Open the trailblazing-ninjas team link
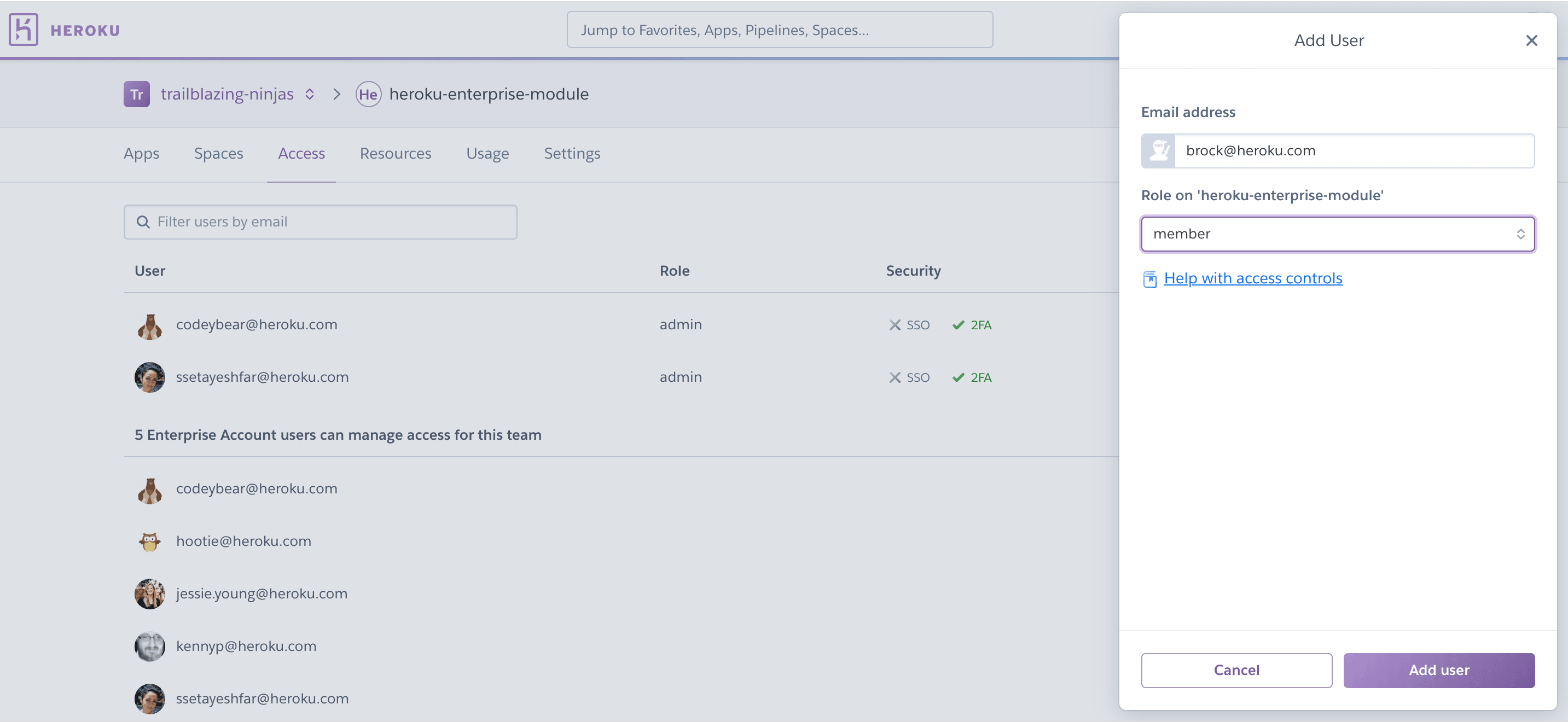The height and width of the screenshot is (722, 1568). point(227,94)
